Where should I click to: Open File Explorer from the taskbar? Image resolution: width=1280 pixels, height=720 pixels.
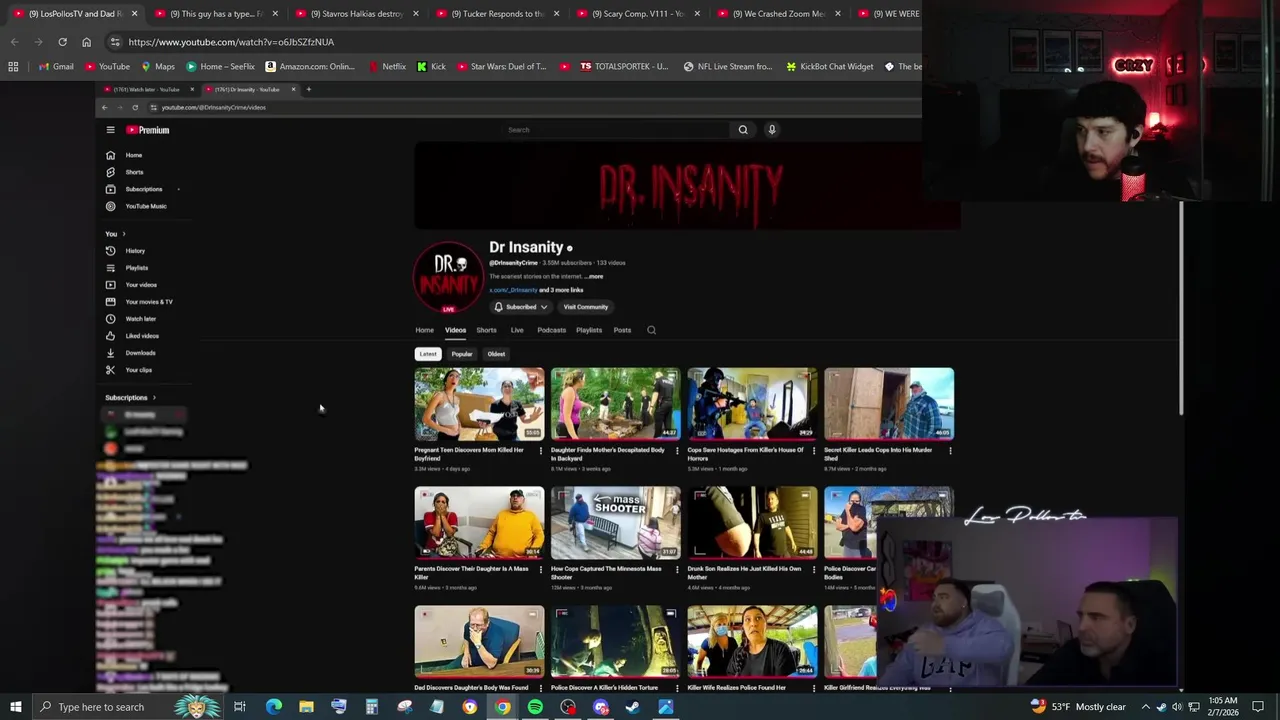pos(306,707)
